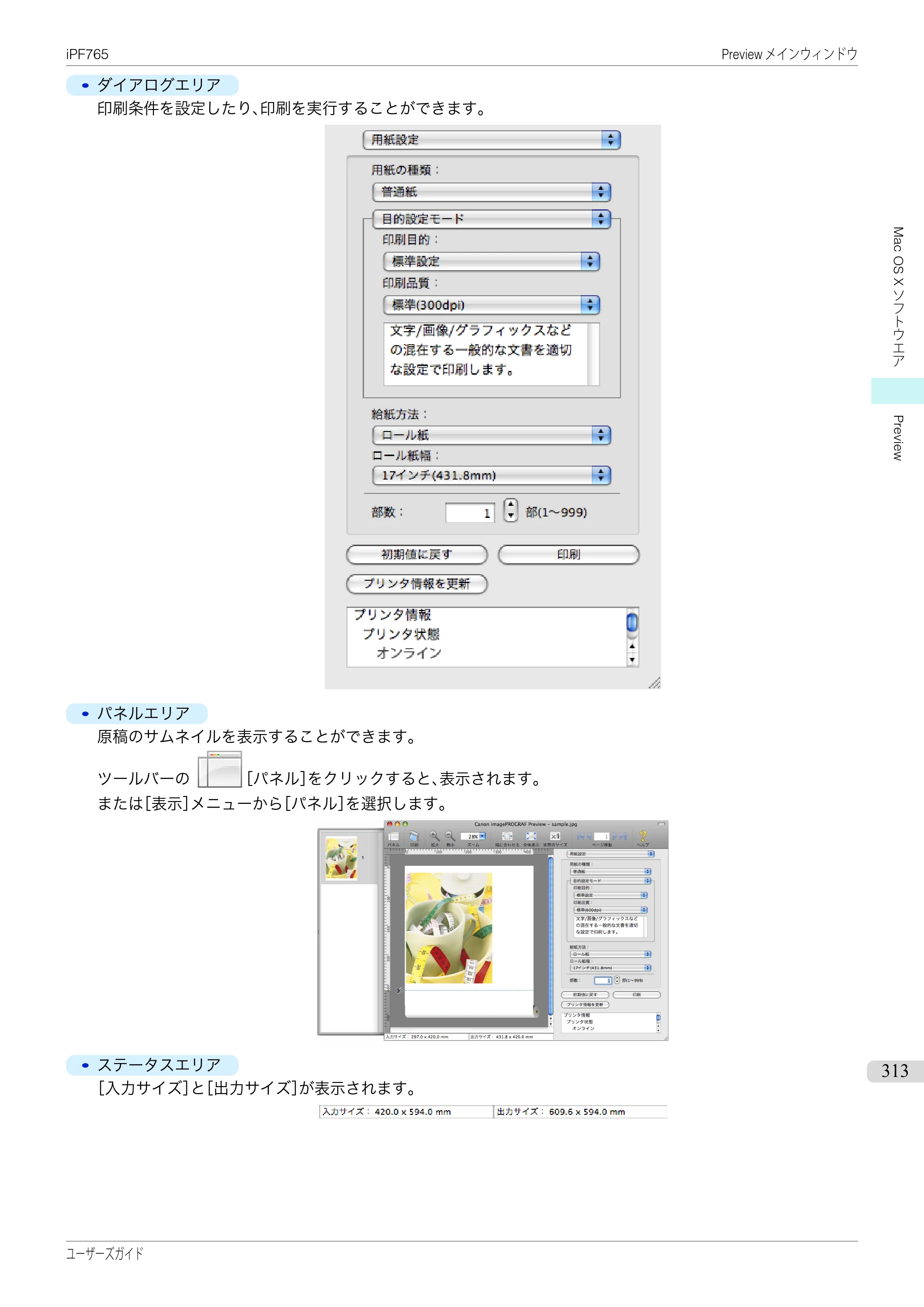Toggle the toolbar pill button in the Preview title bar

pos(661,824)
